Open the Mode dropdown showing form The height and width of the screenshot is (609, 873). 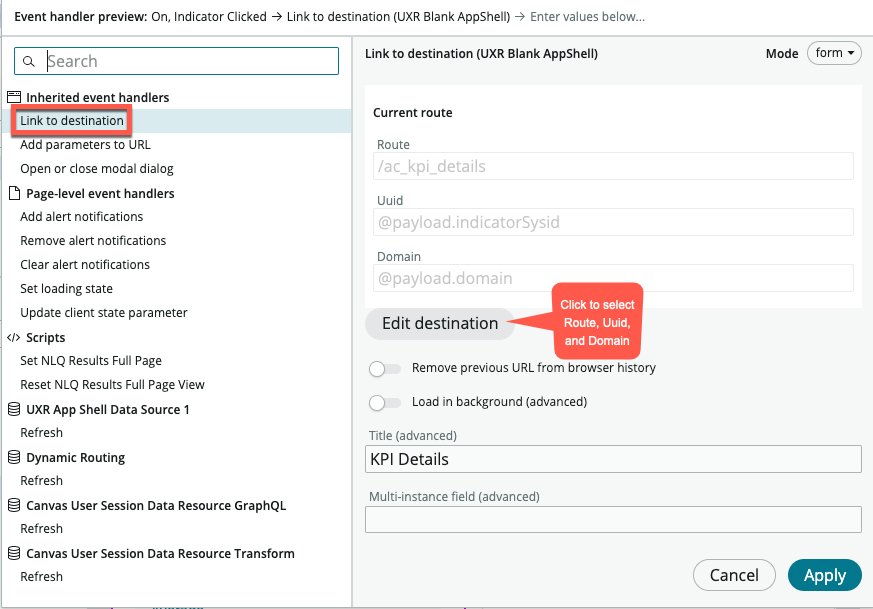[834, 53]
